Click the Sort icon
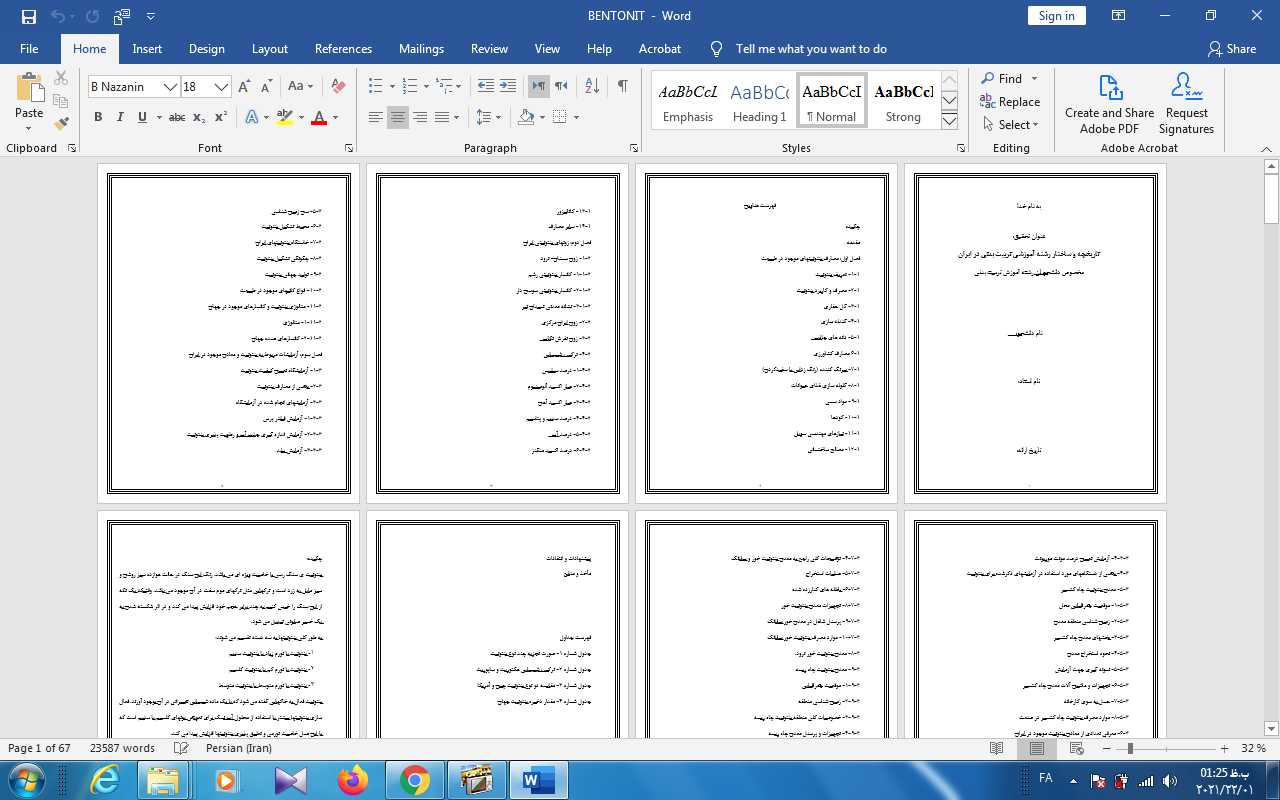This screenshot has width=1280, height=800. coord(591,86)
